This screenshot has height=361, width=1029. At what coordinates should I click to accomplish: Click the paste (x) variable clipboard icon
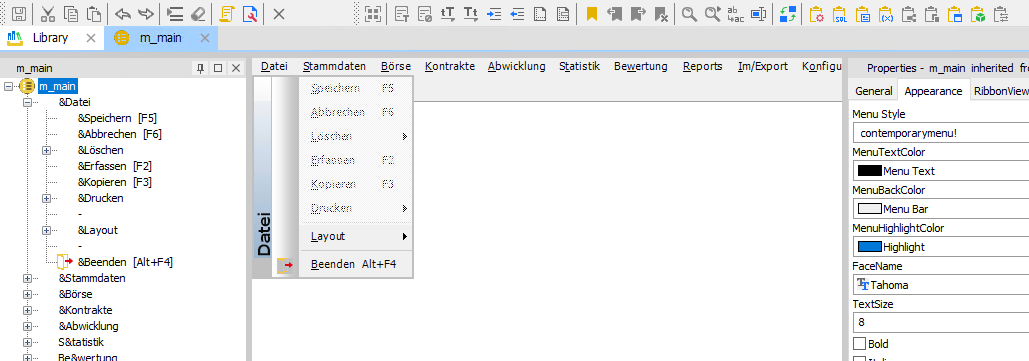pos(886,14)
